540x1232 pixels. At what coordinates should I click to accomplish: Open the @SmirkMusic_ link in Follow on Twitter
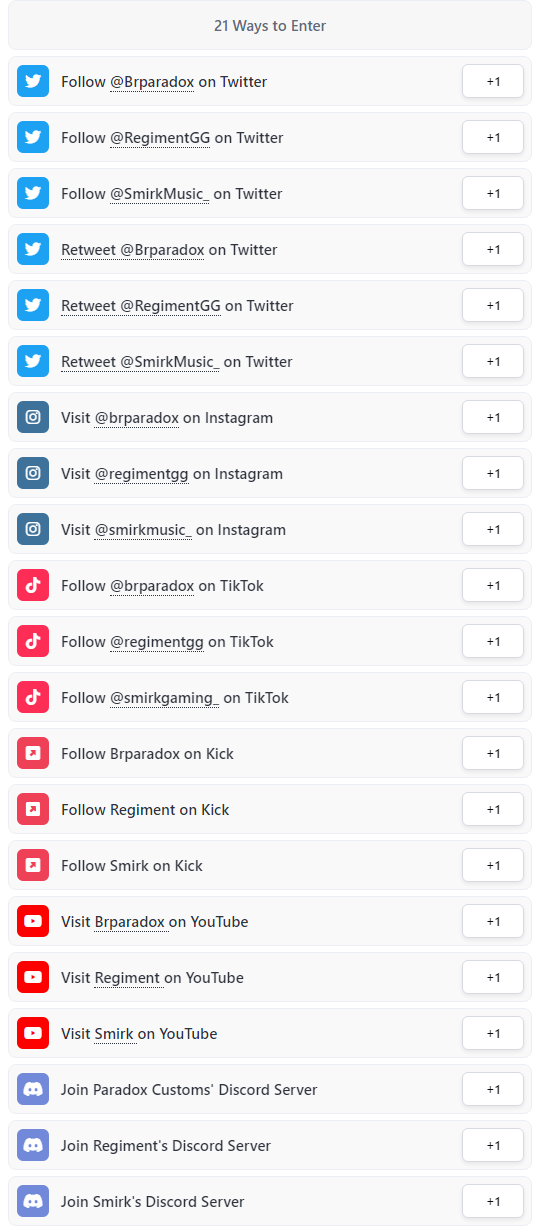click(x=159, y=194)
